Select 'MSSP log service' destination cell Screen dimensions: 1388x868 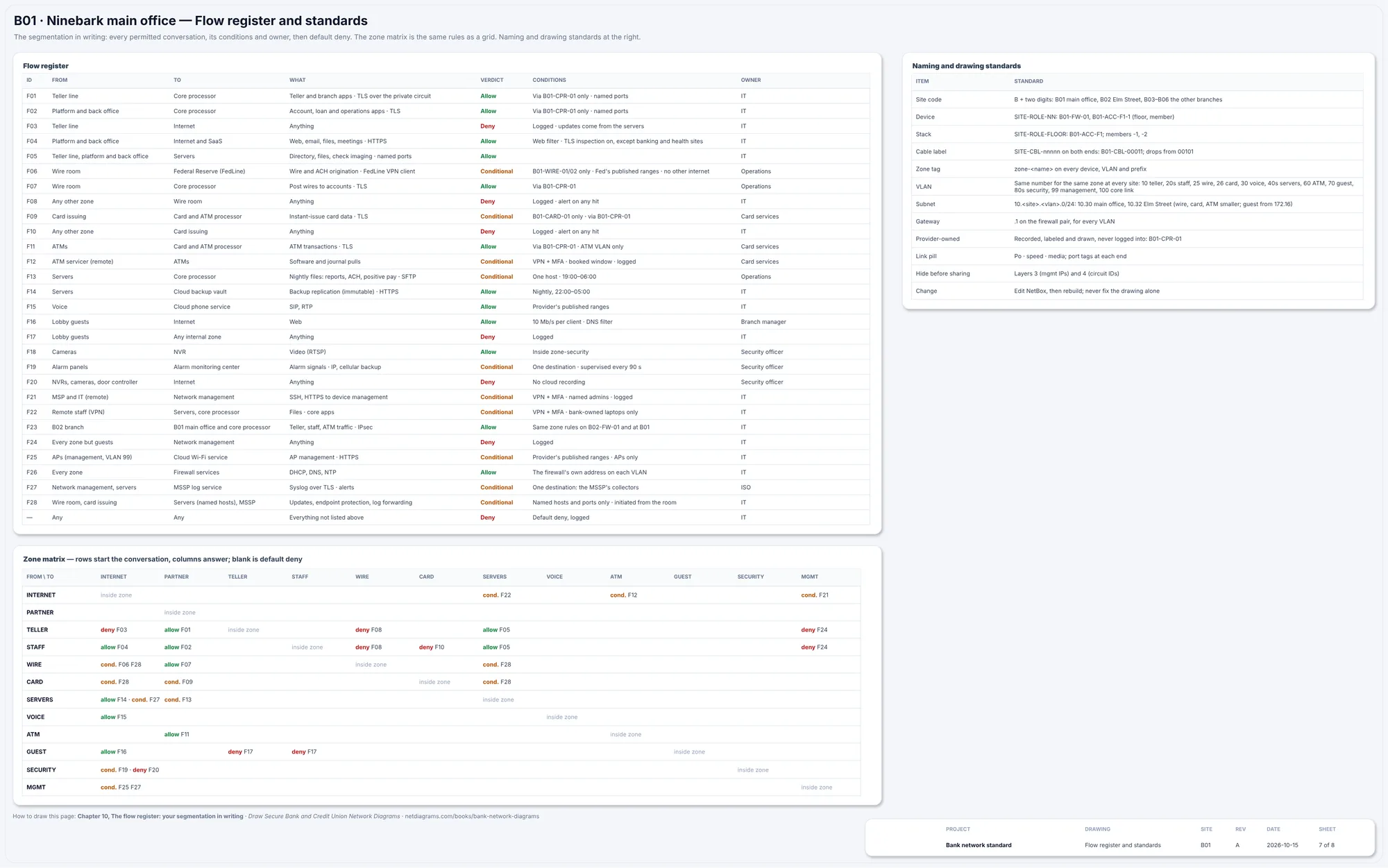pyautogui.click(x=198, y=488)
